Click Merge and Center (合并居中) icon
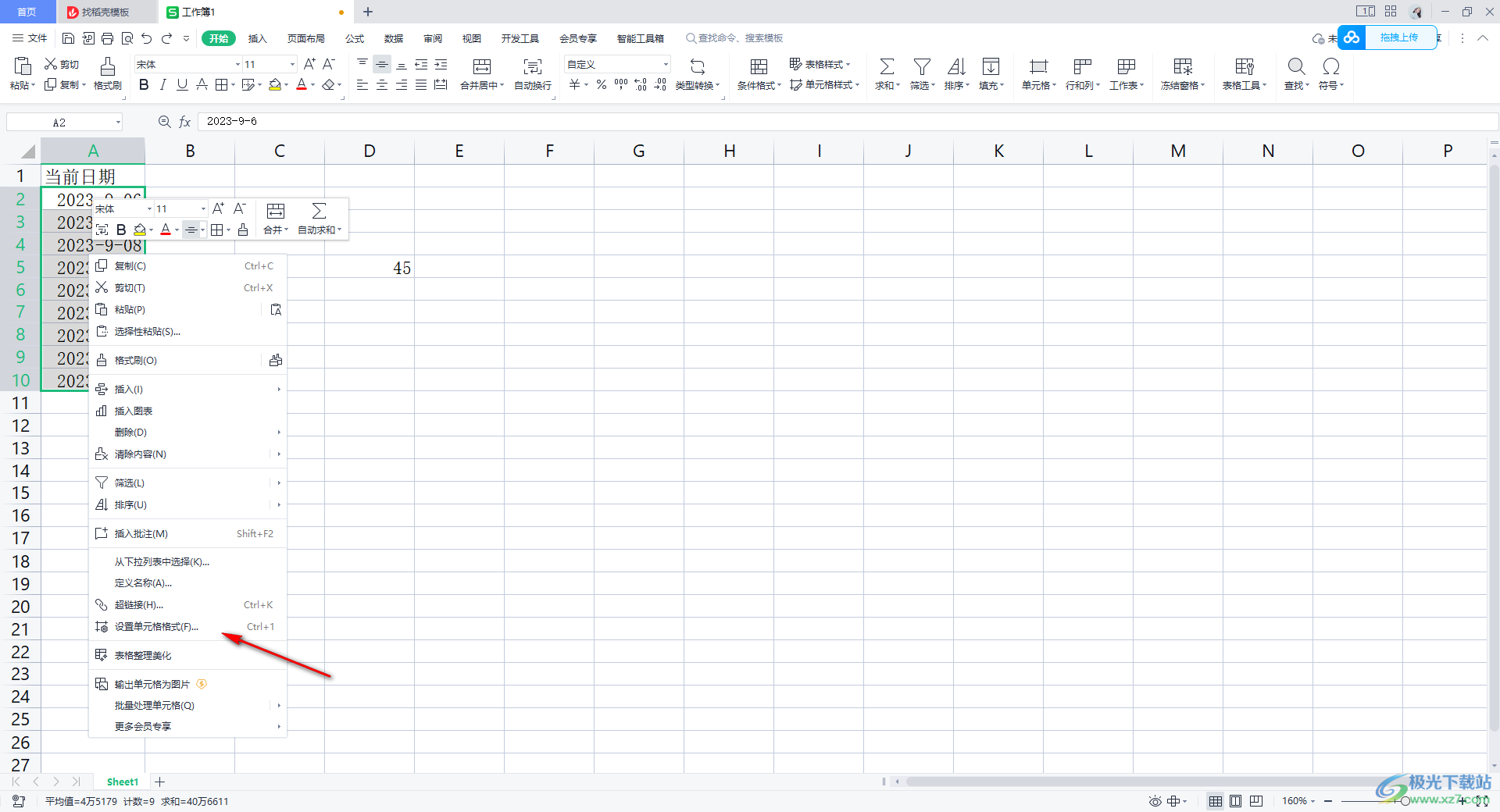 [482, 66]
